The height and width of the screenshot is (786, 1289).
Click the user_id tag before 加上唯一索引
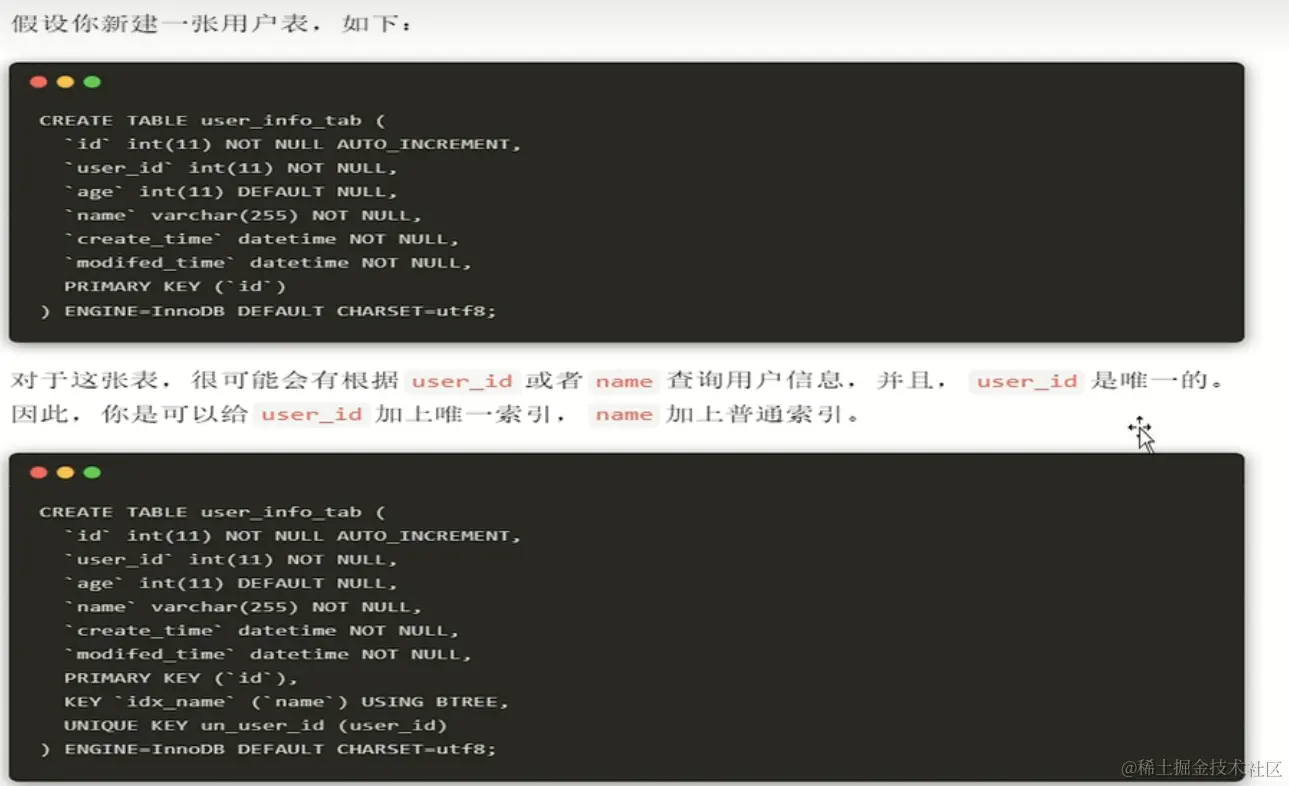click(312, 414)
